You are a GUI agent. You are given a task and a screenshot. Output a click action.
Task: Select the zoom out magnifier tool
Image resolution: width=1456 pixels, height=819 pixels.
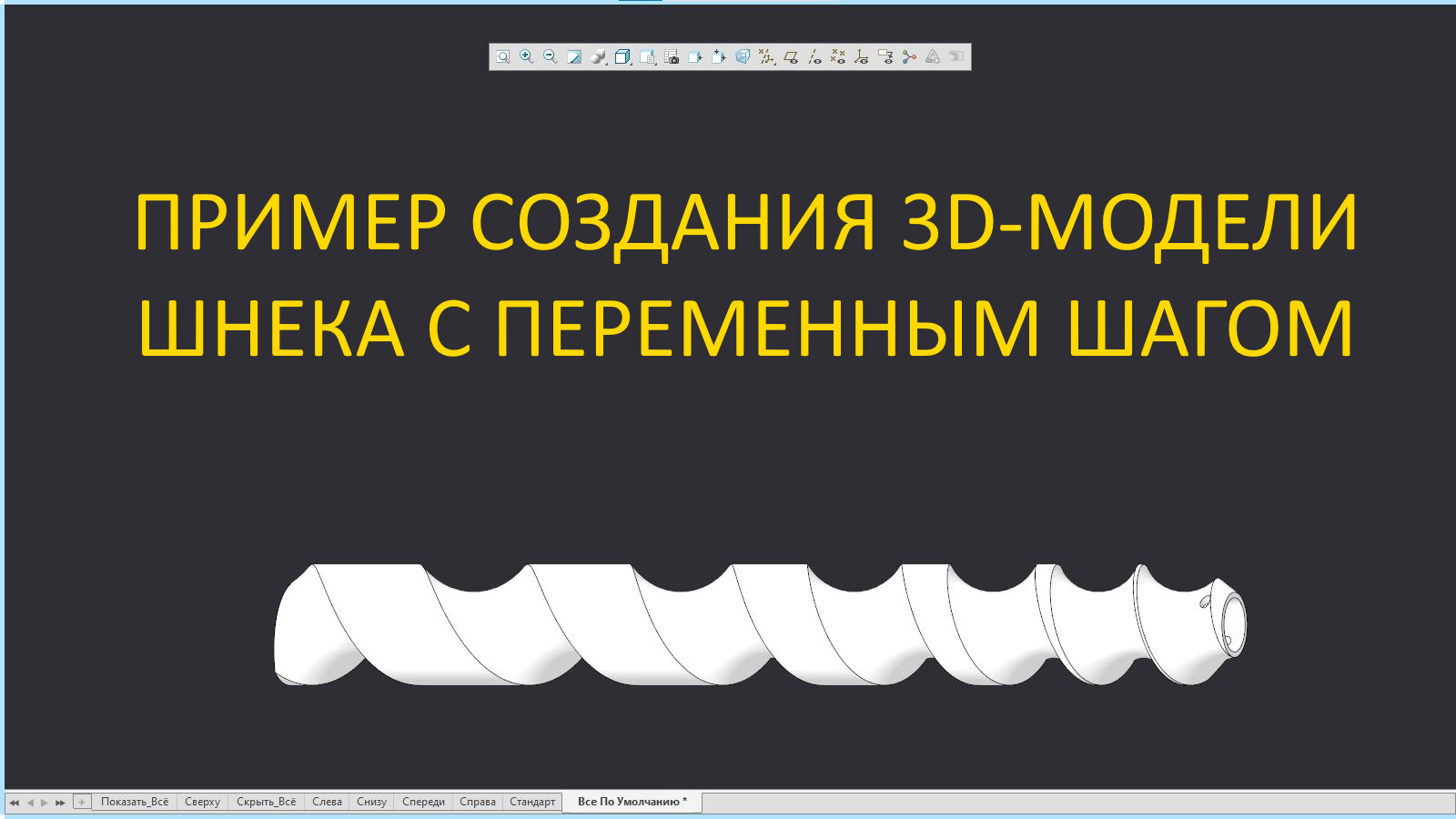click(547, 56)
